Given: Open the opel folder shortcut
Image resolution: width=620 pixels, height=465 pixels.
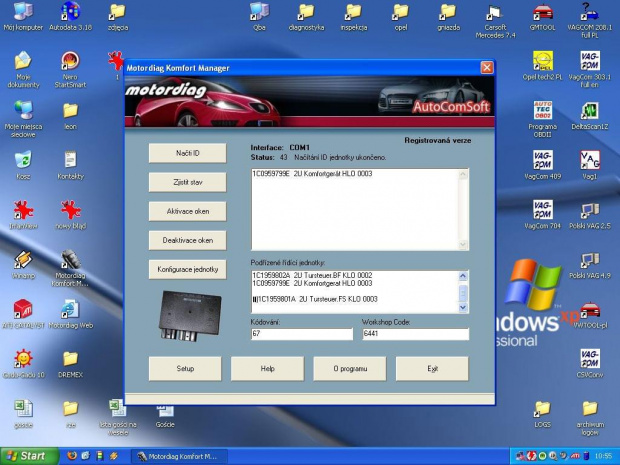Looking at the screenshot, I should pyautogui.click(x=401, y=17).
